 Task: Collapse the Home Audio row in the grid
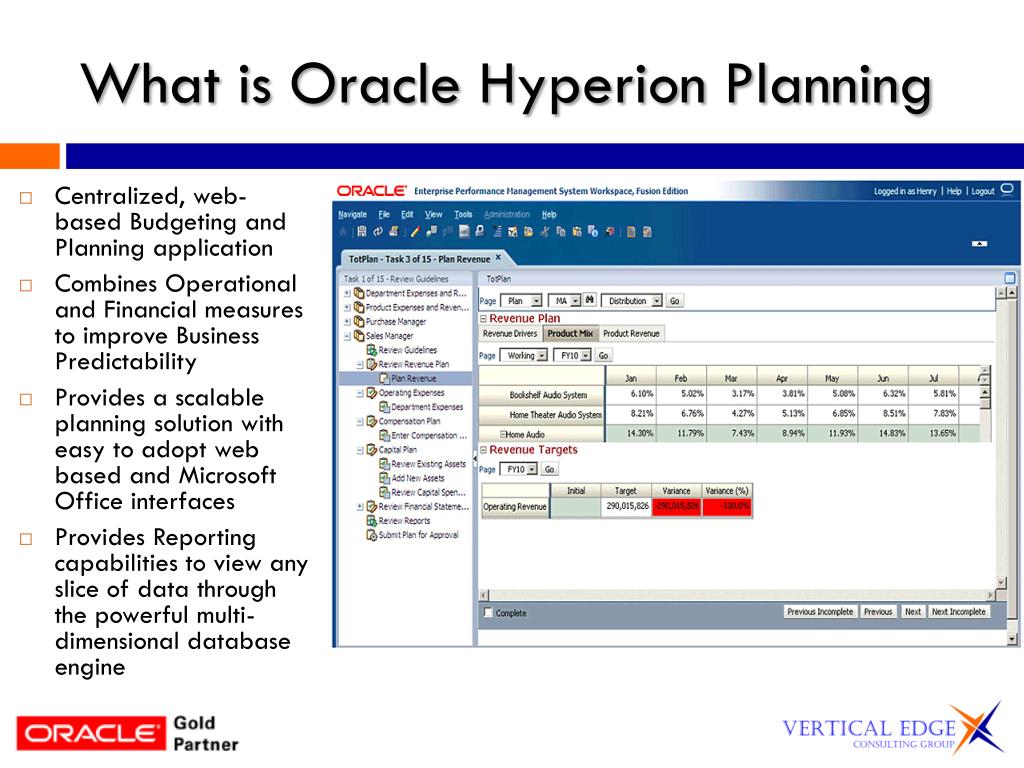point(503,434)
